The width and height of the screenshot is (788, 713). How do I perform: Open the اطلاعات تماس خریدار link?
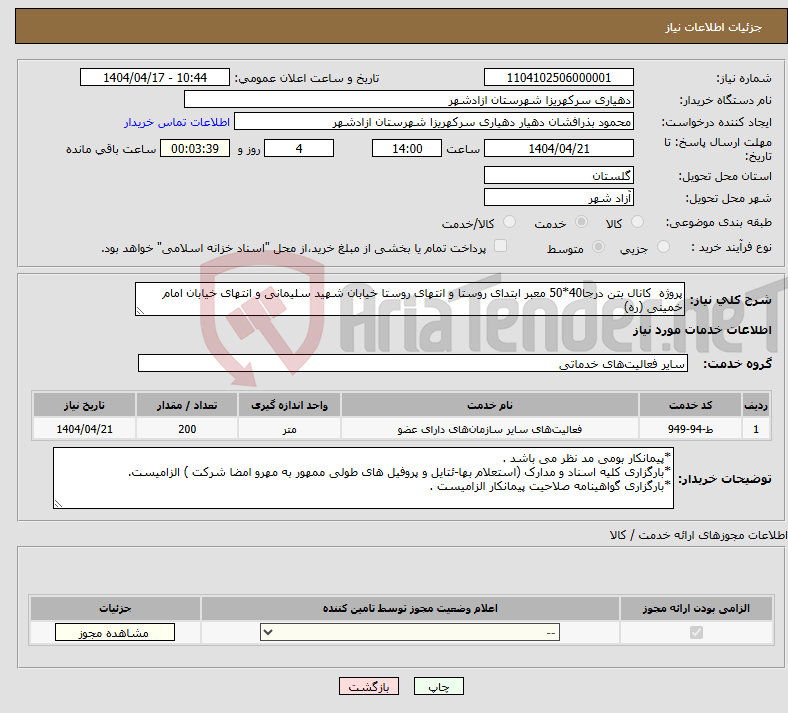click(177, 122)
